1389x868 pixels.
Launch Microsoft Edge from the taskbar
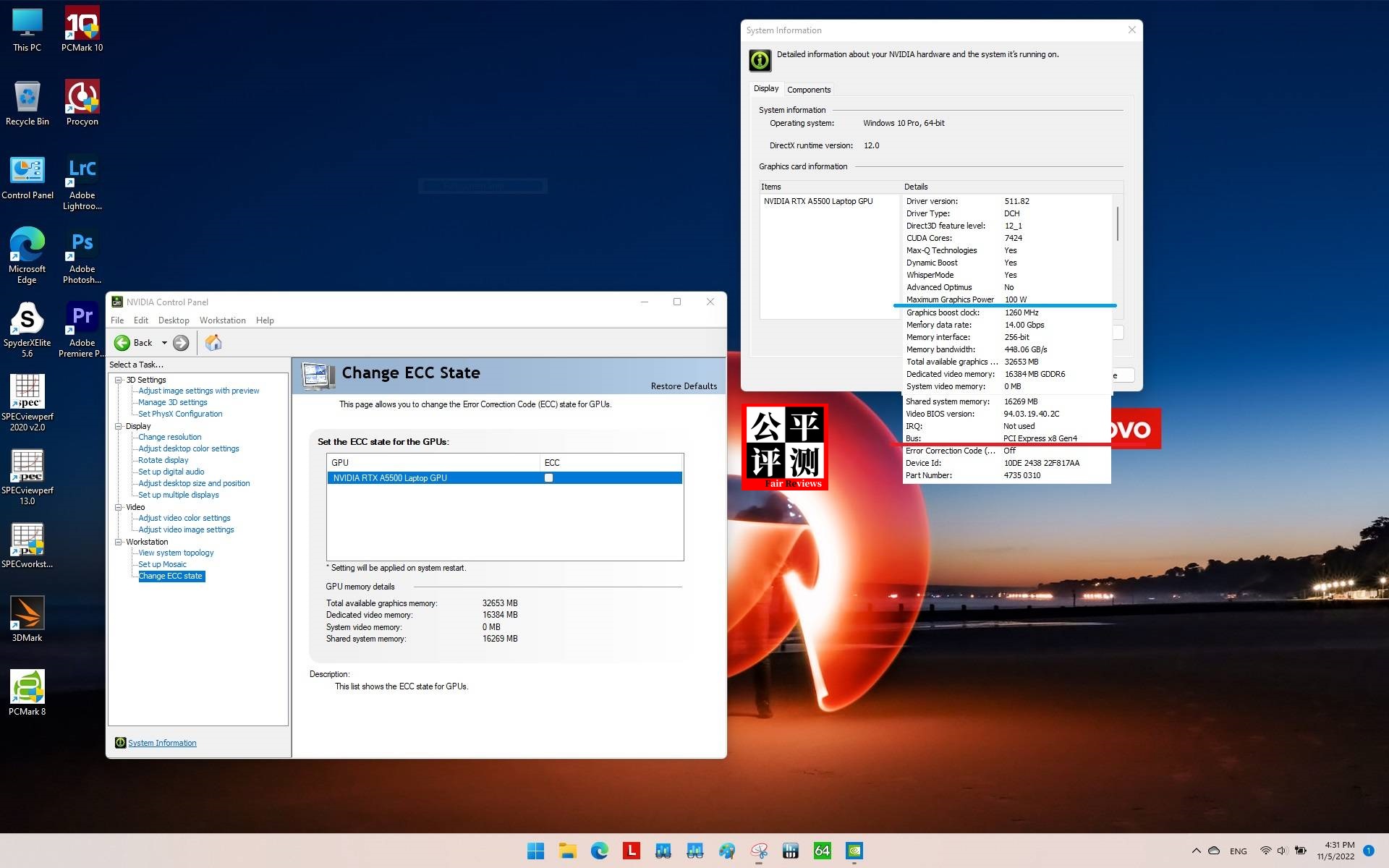click(600, 851)
